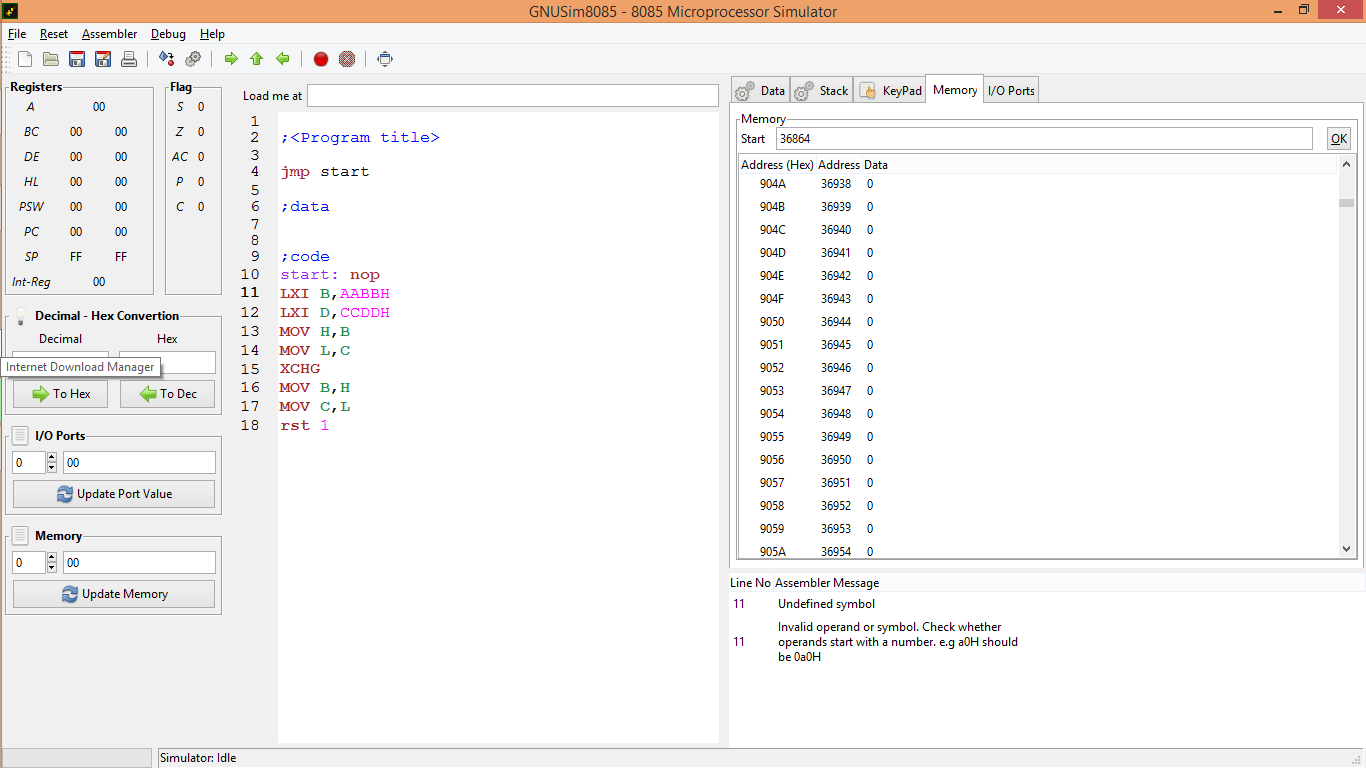Viewport: 1366px width, 768px height.
Task: Click the Assemble gears toolbar icon
Action: (x=193, y=59)
